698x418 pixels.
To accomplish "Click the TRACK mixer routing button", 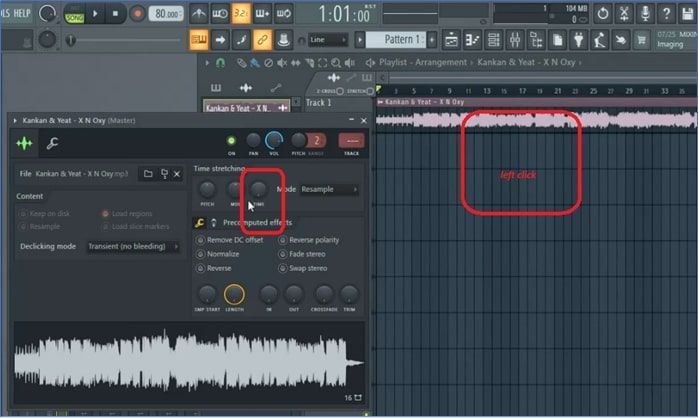I will click(x=351, y=141).
